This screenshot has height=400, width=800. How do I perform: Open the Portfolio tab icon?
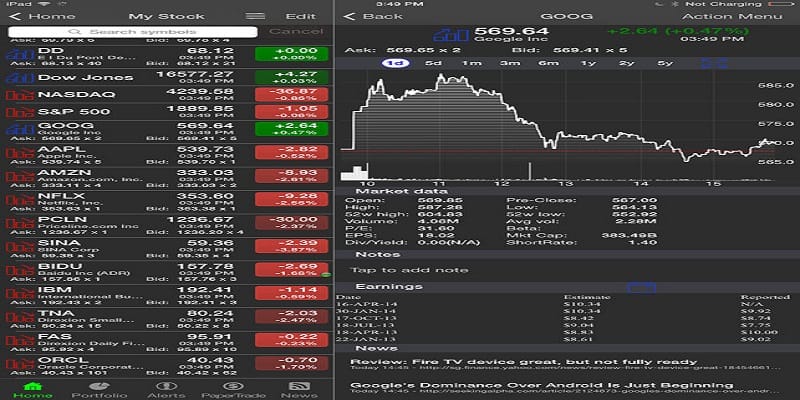pos(99,386)
